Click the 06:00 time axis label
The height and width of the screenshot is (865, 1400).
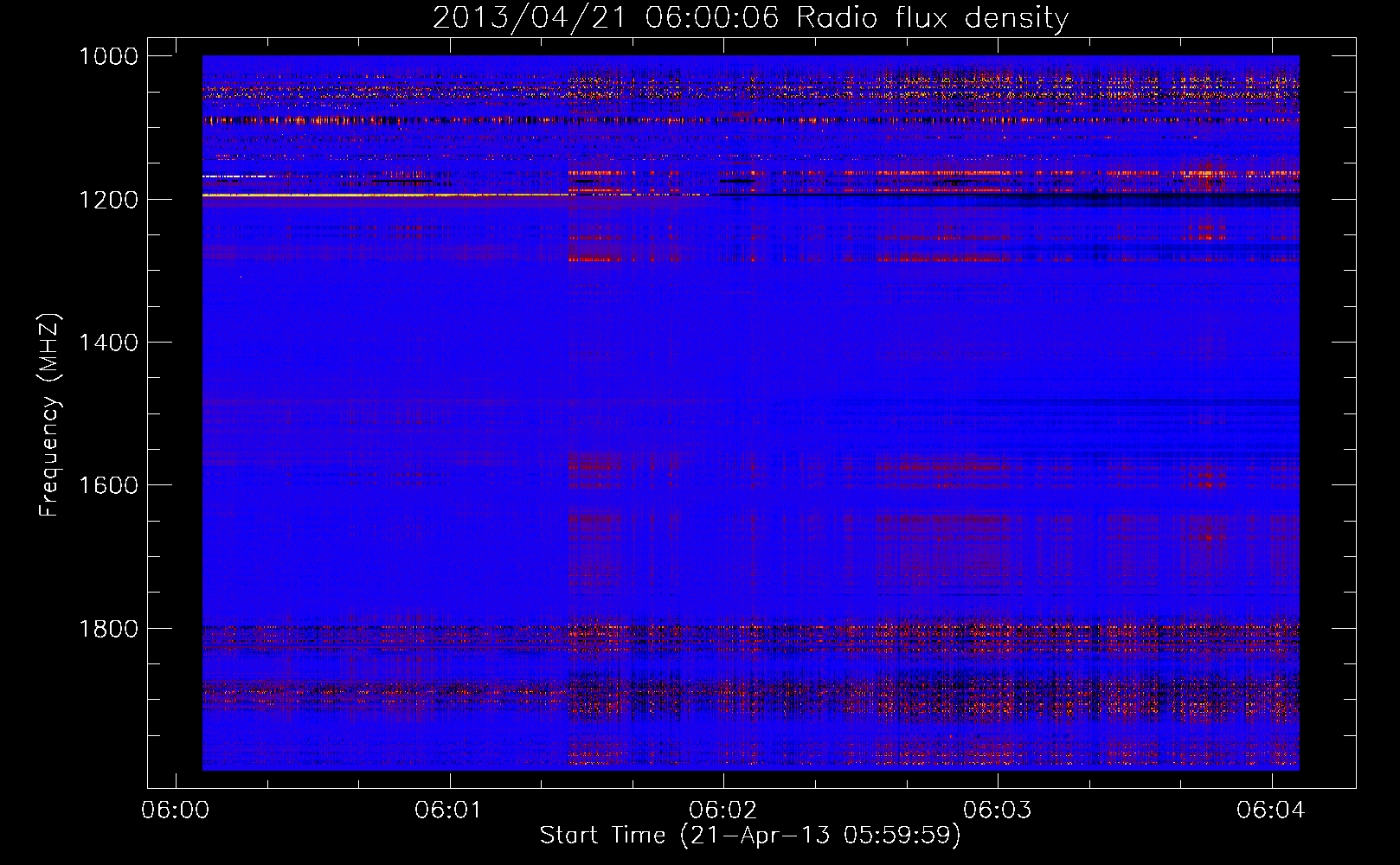point(176,811)
